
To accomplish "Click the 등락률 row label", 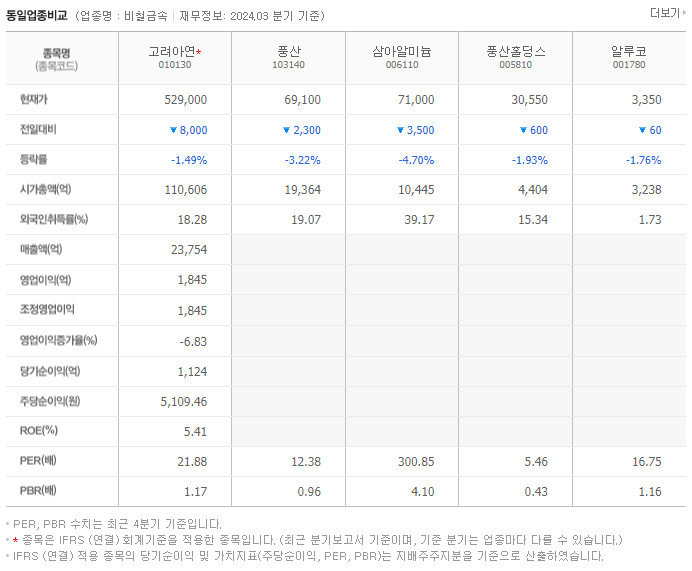I will pos(34,159).
